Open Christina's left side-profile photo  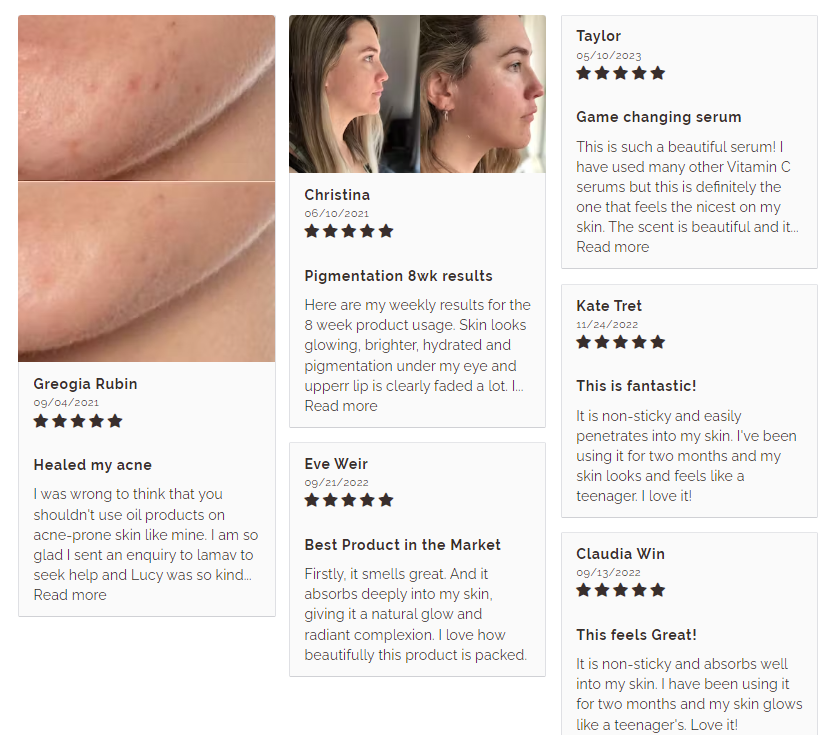click(x=354, y=94)
